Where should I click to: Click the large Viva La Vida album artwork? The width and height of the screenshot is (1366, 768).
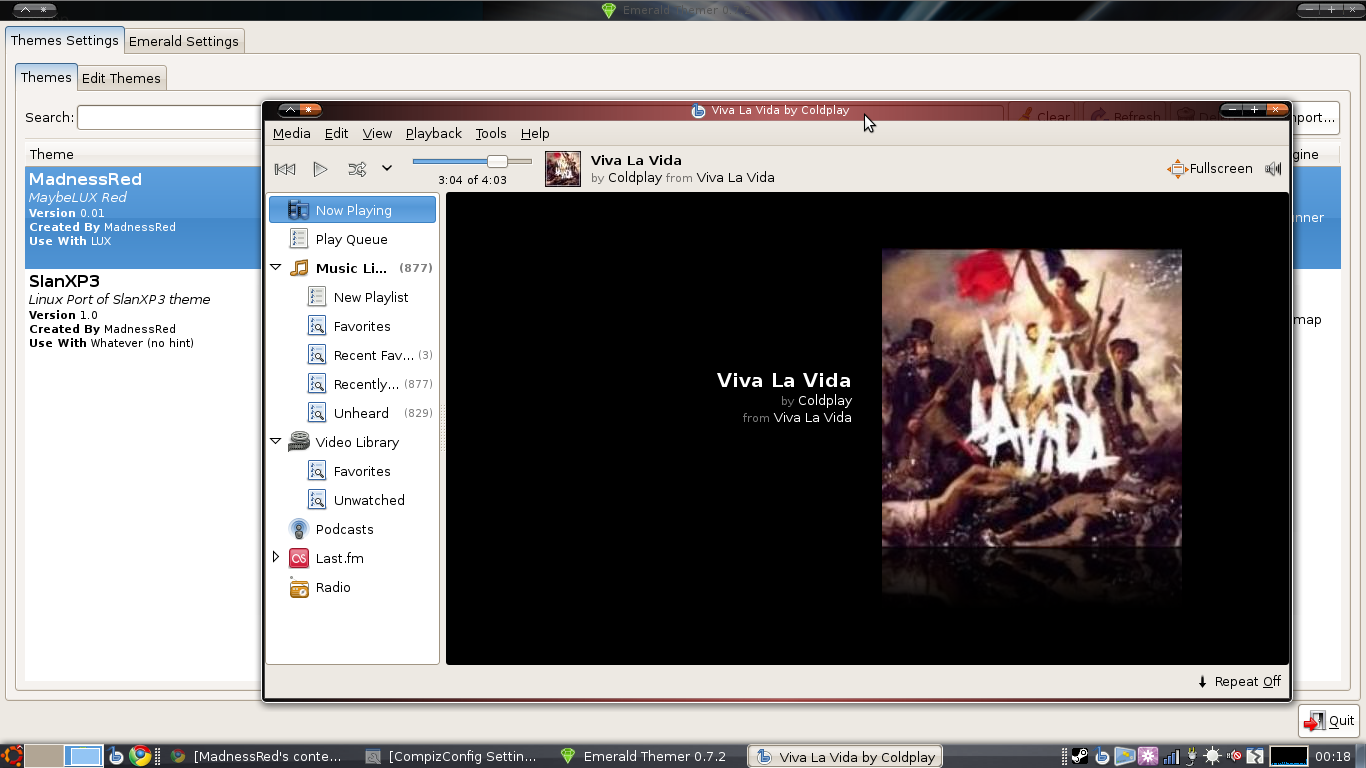(x=1032, y=398)
